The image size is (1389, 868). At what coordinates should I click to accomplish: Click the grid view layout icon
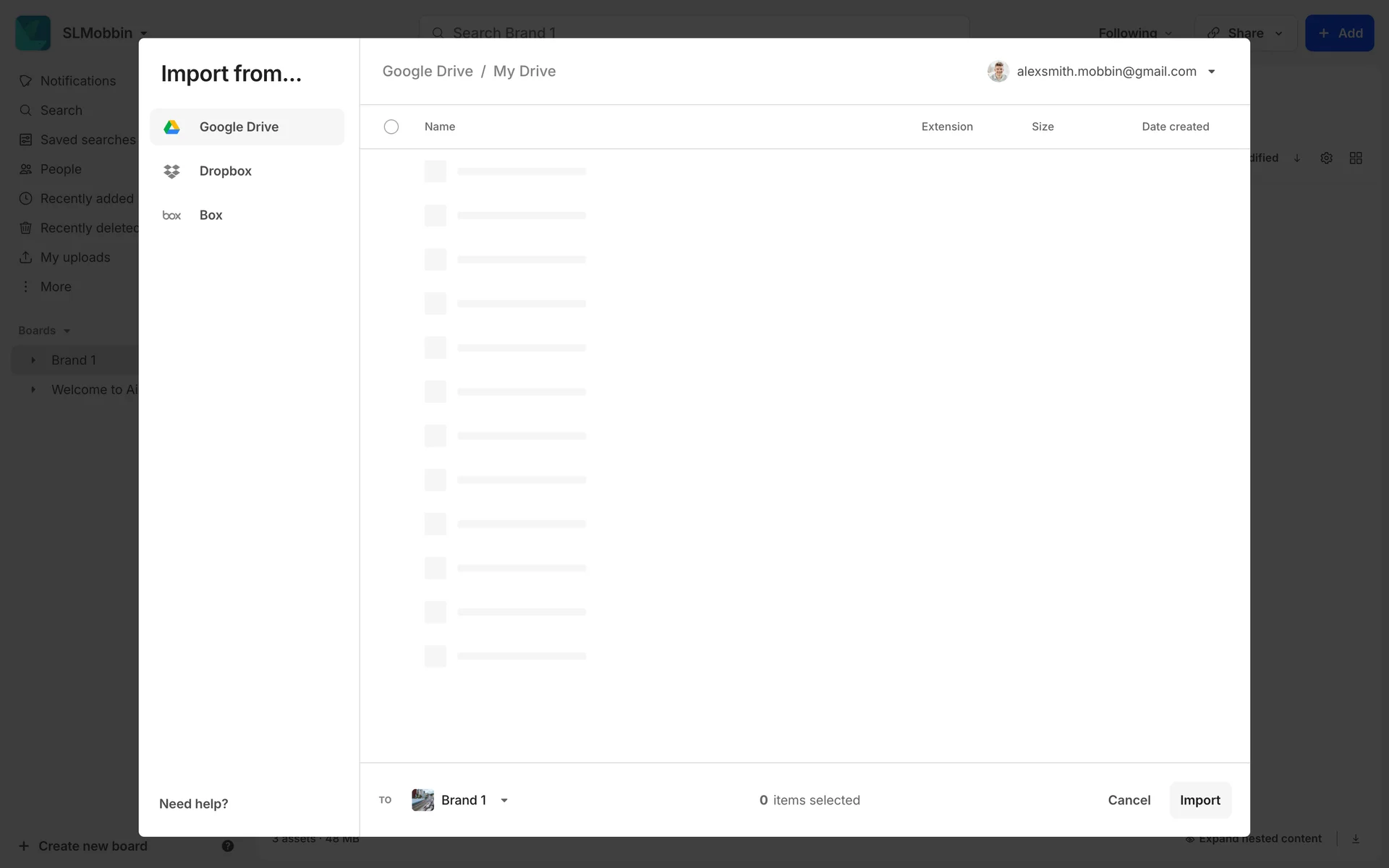coord(1356,158)
